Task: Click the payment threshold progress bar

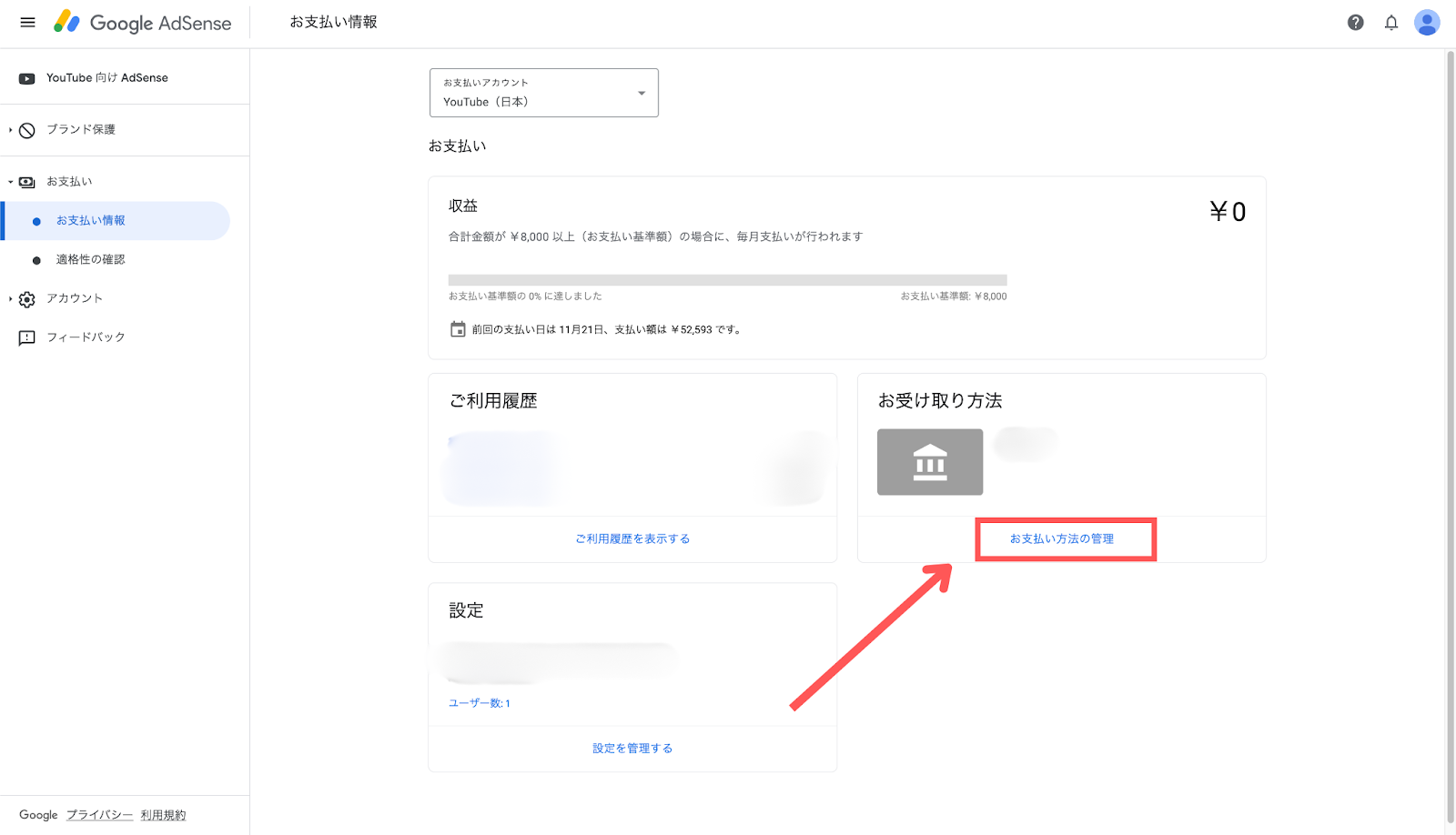Action: pyautogui.click(x=728, y=280)
